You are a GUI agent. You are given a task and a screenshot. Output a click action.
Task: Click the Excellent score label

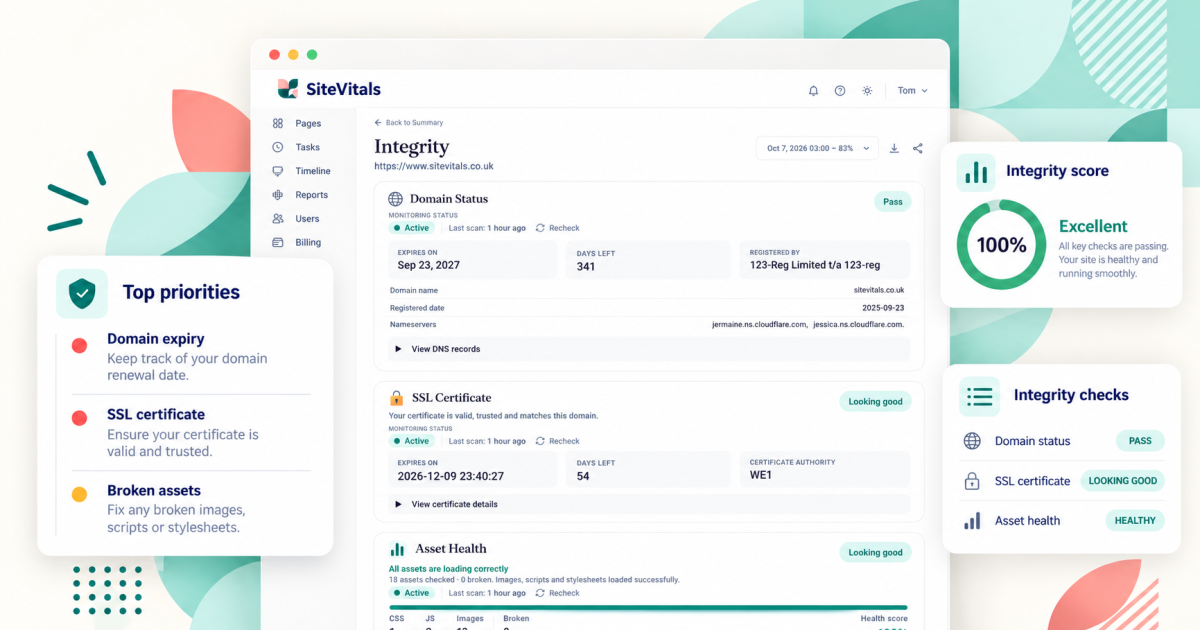(x=1093, y=226)
